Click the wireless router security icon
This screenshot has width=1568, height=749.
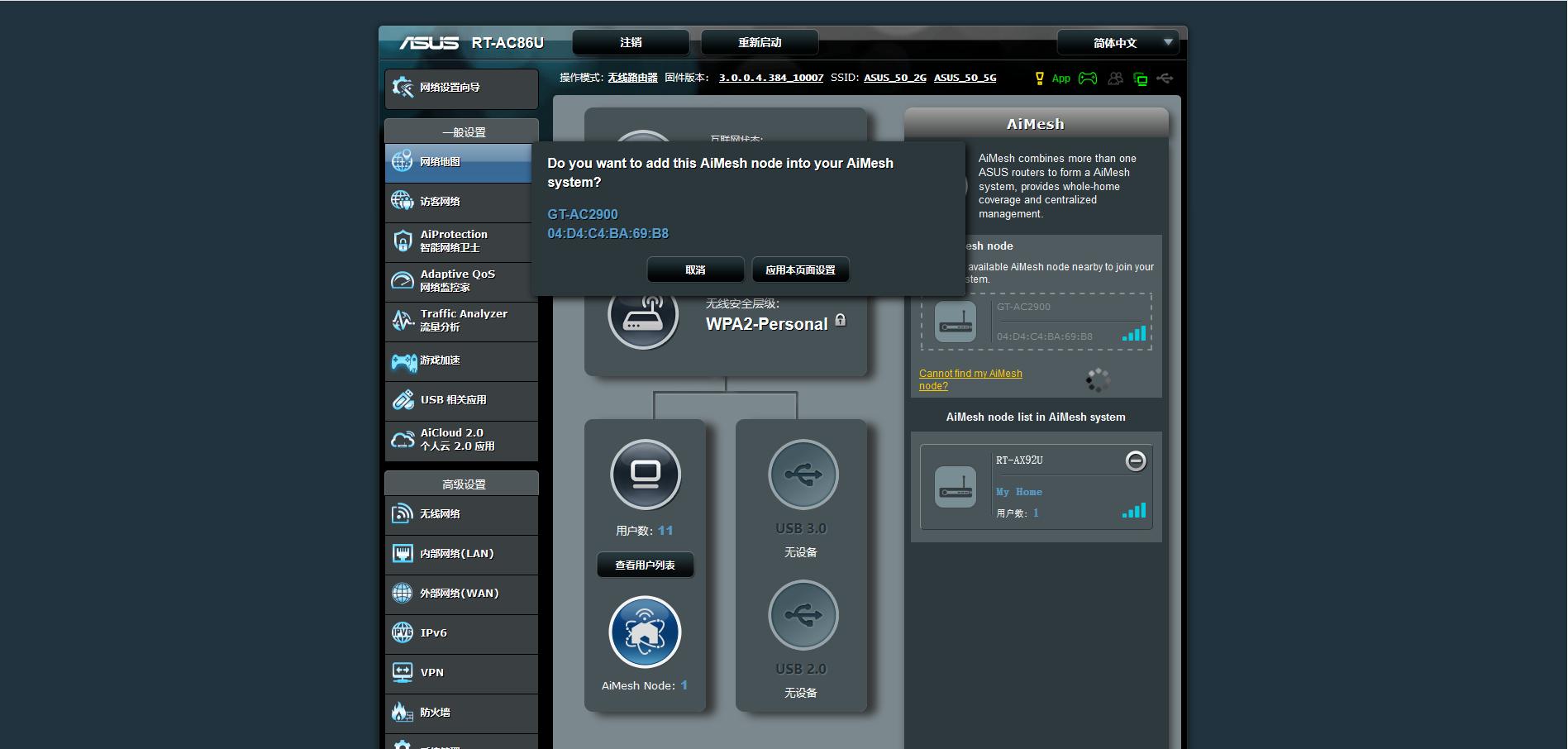tap(643, 315)
